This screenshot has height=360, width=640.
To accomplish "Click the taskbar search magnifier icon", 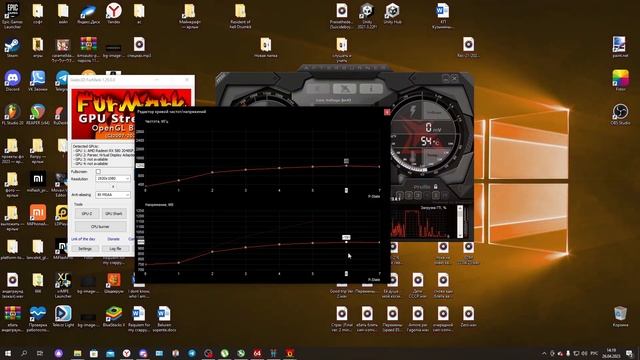I will [x=24, y=353].
